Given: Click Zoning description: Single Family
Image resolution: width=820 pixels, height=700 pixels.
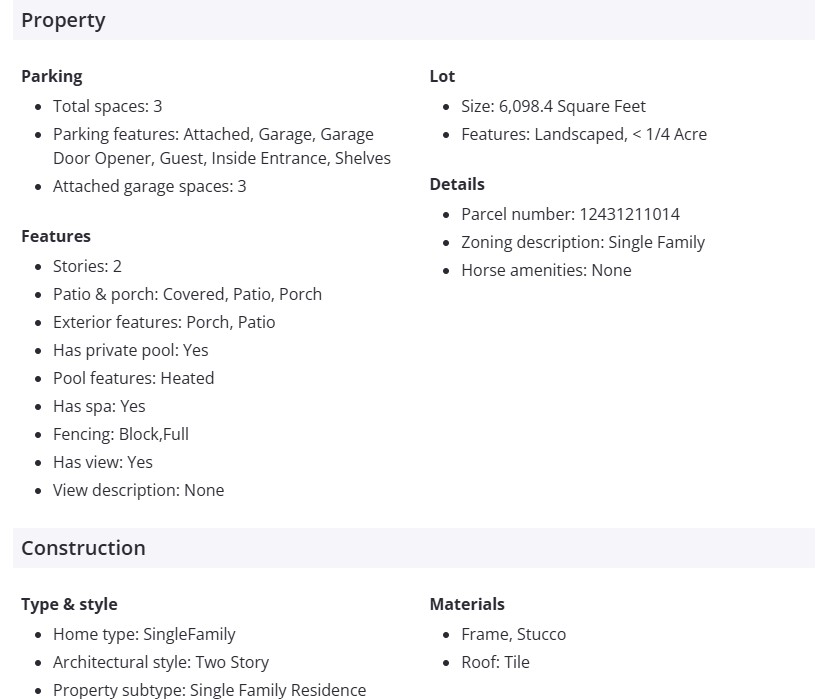Looking at the screenshot, I should tap(583, 242).
